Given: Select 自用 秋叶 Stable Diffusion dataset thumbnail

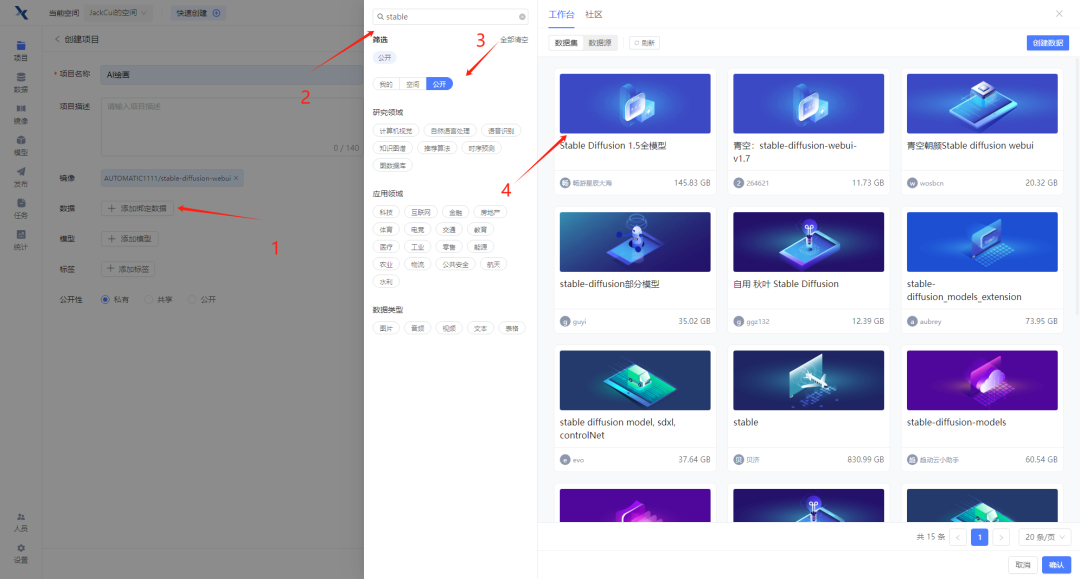Looking at the screenshot, I should point(809,242).
